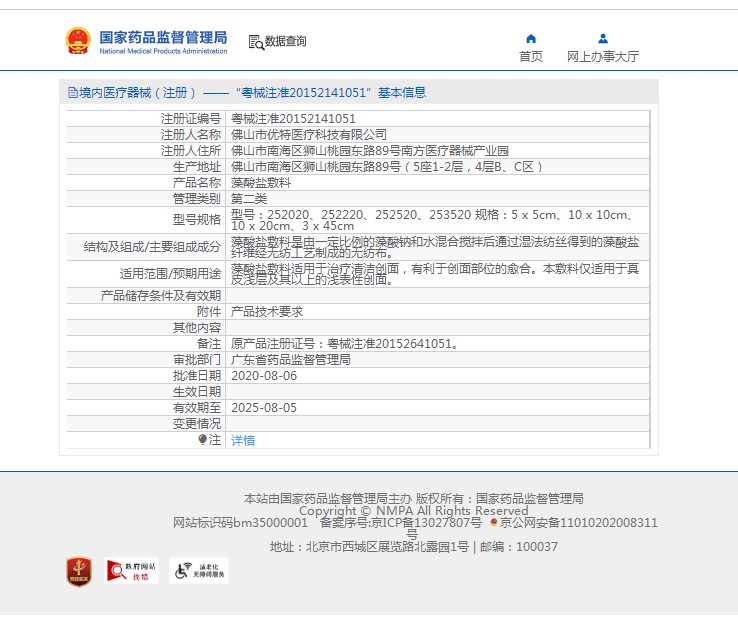
Task: Click 产品技术要求 attachment text
Action: (x=267, y=312)
